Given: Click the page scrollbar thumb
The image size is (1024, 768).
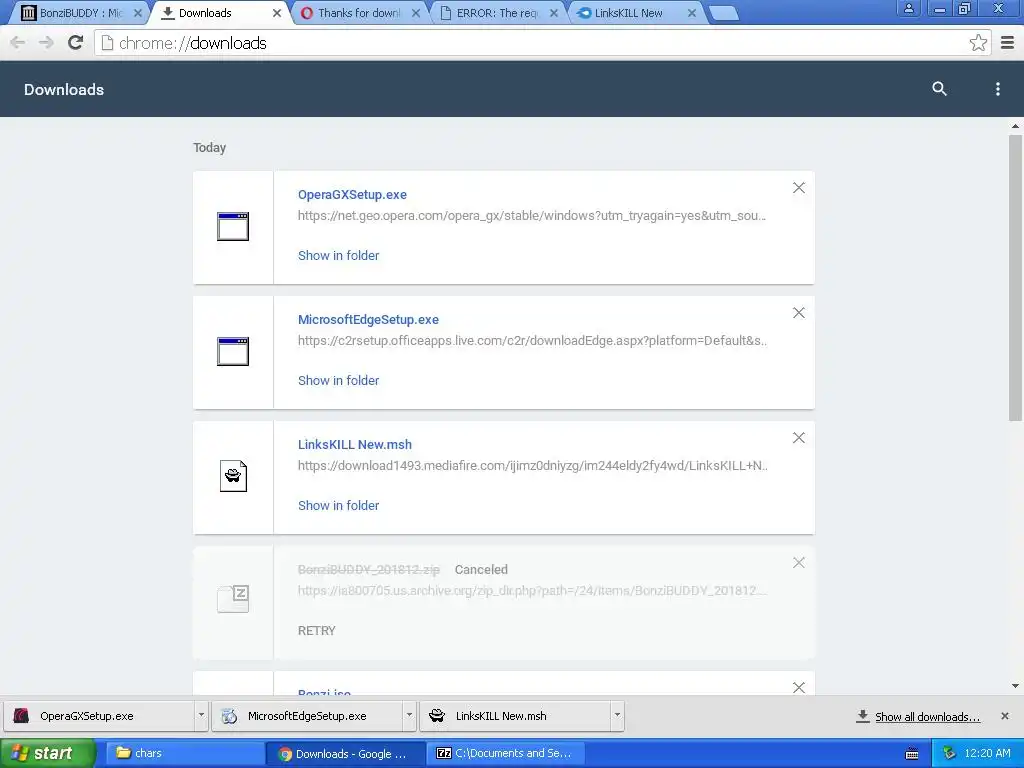Looking at the screenshot, I should click(x=1015, y=278).
